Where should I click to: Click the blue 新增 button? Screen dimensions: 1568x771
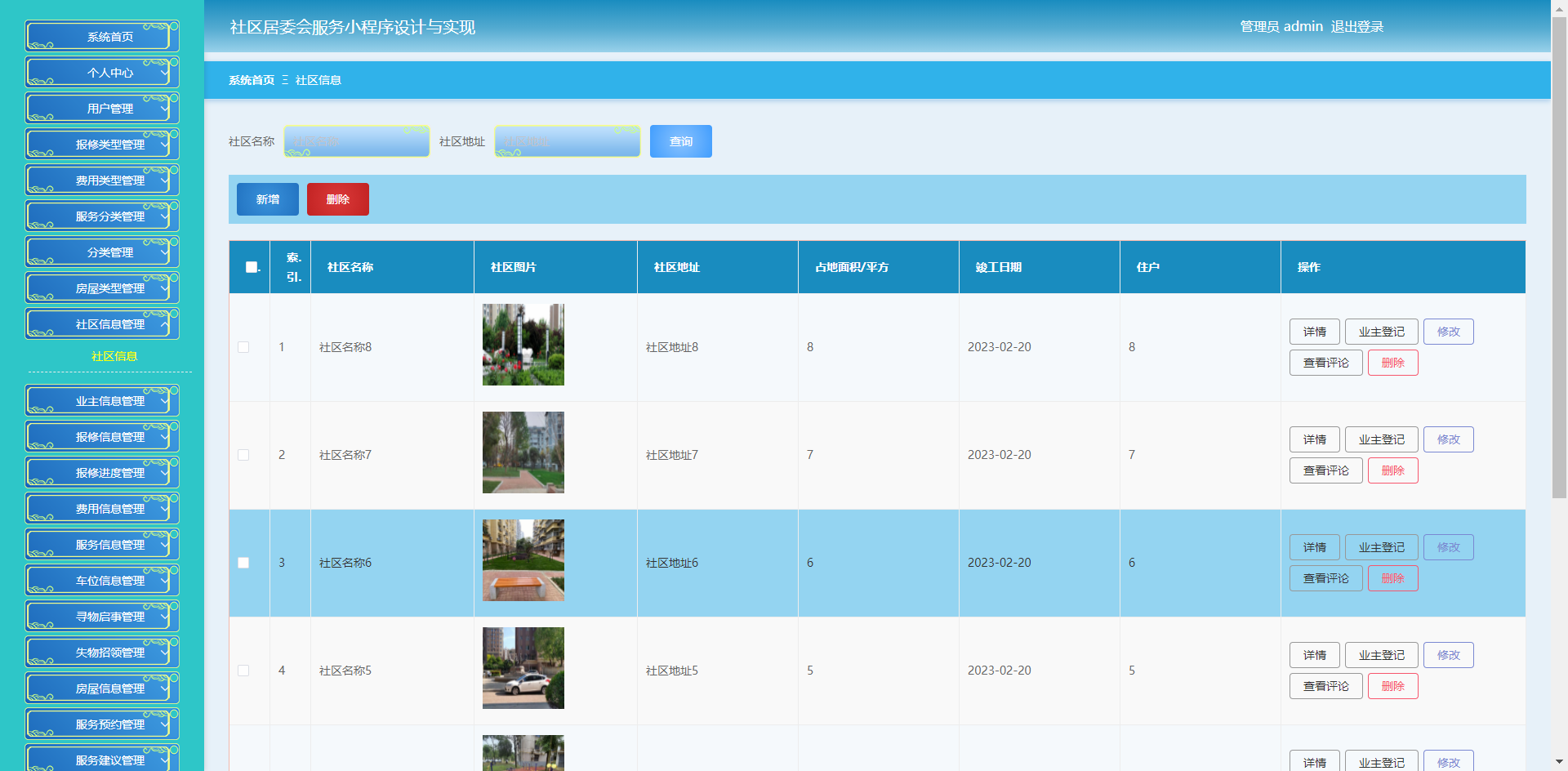pos(267,199)
